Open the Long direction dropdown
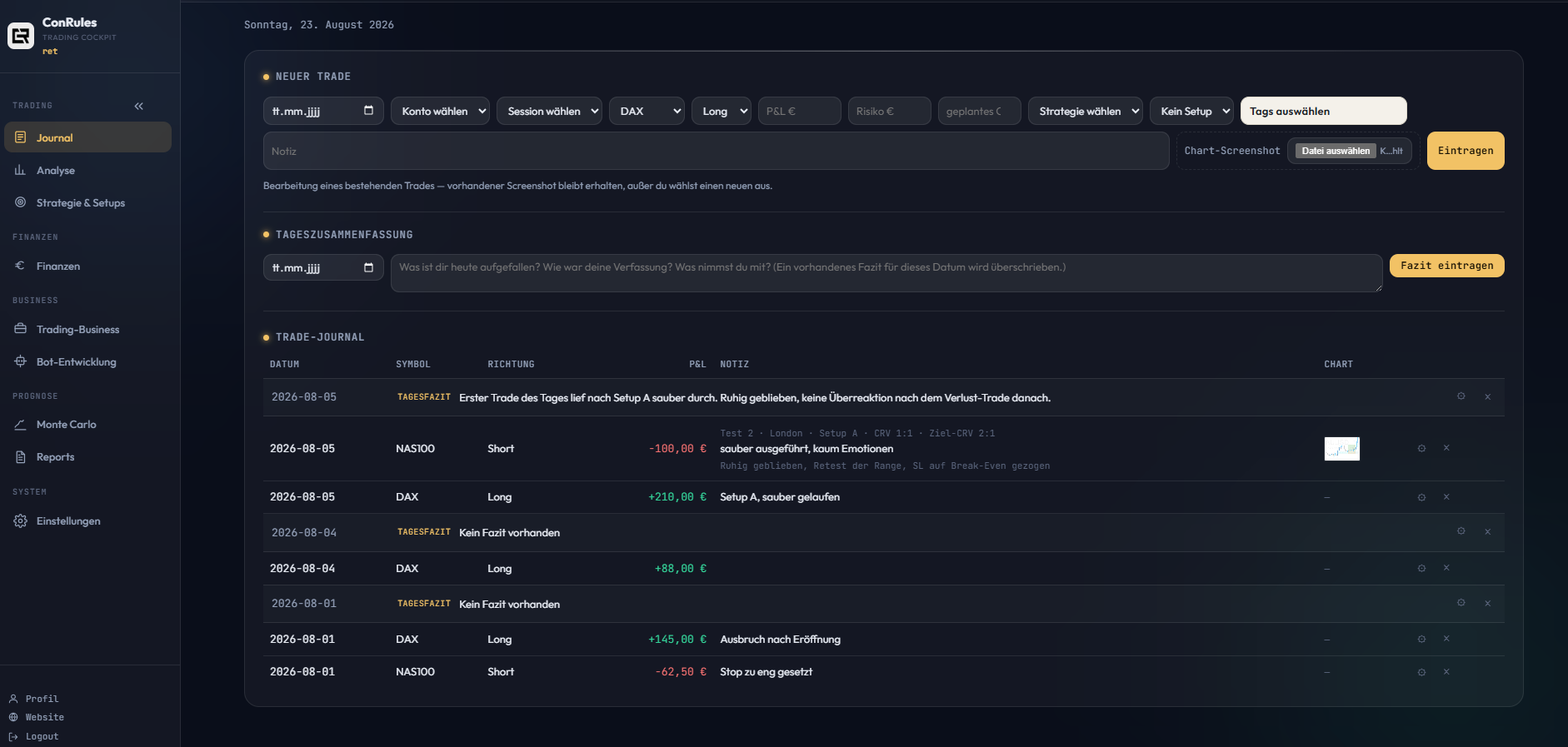 point(722,111)
